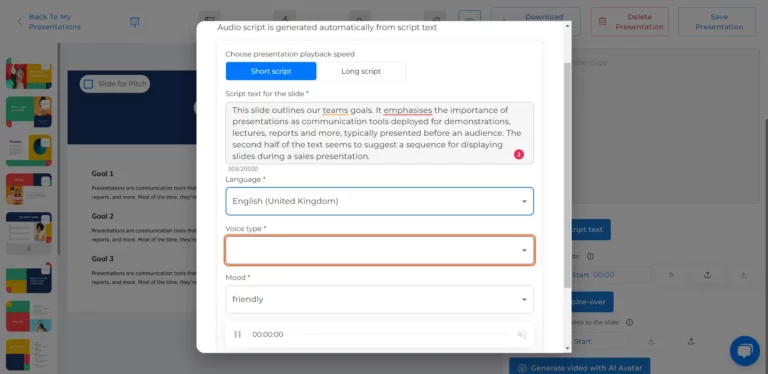Image resolution: width=768 pixels, height=374 pixels.
Task: Click info icon beside video to the slide
Action: point(629,322)
